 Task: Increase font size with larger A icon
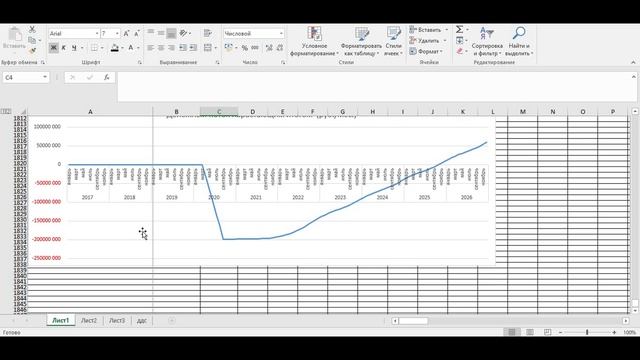coord(127,33)
